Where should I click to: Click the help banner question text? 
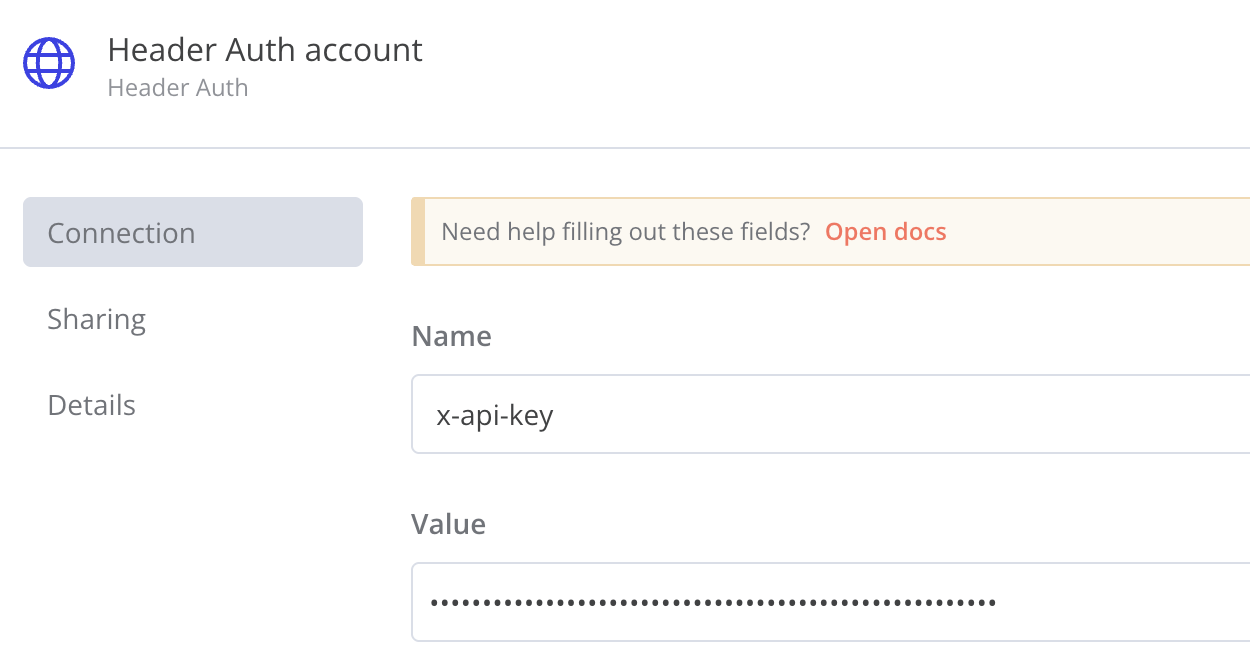click(625, 232)
